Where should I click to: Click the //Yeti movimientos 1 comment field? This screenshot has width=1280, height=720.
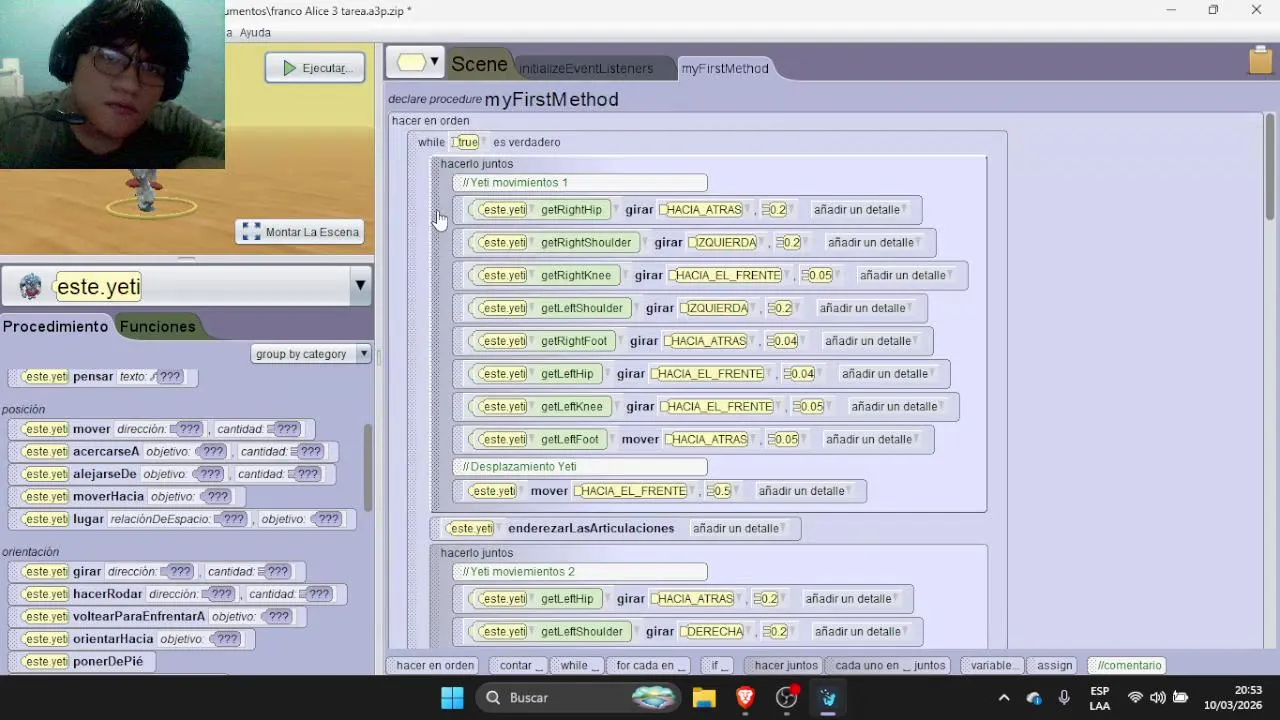(580, 183)
